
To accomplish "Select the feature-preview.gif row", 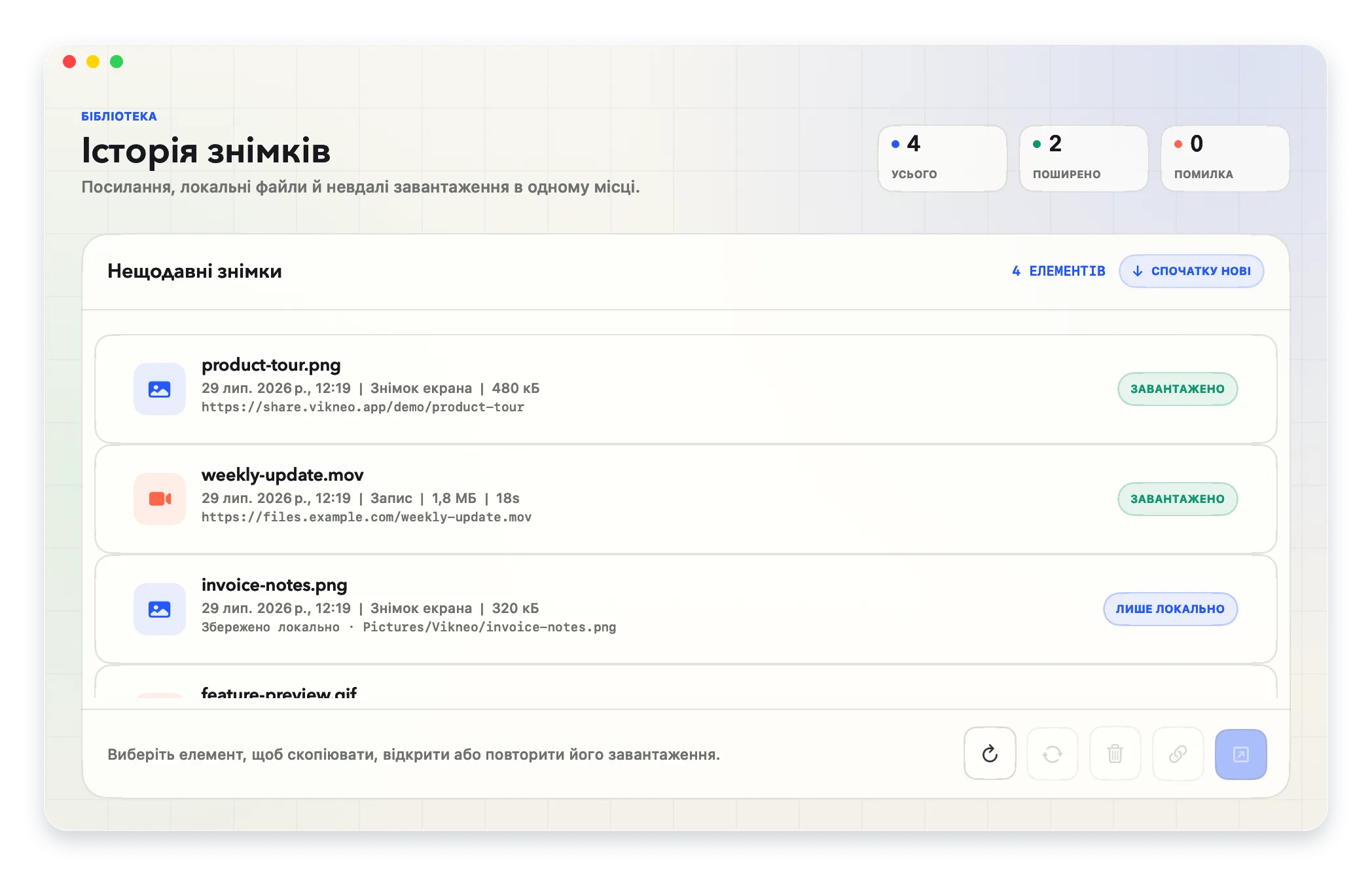I will pyautogui.click(x=686, y=682).
